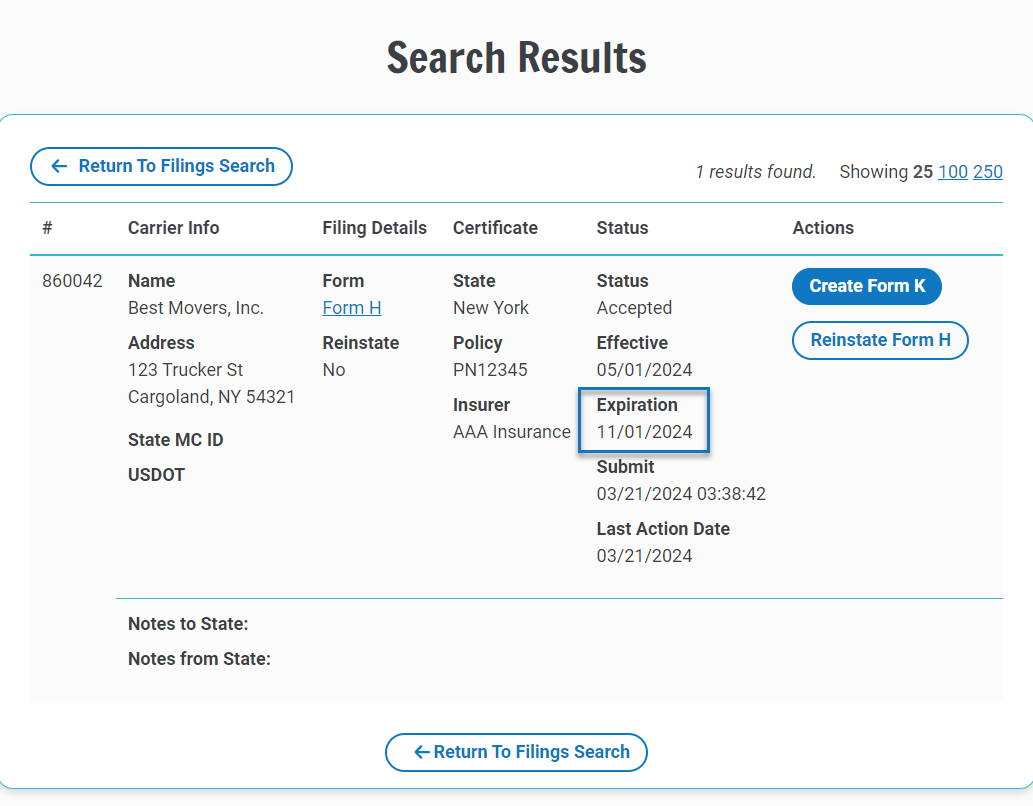Show 250 results per page
This screenshot has height=806, width=1033.
[988, 171]
